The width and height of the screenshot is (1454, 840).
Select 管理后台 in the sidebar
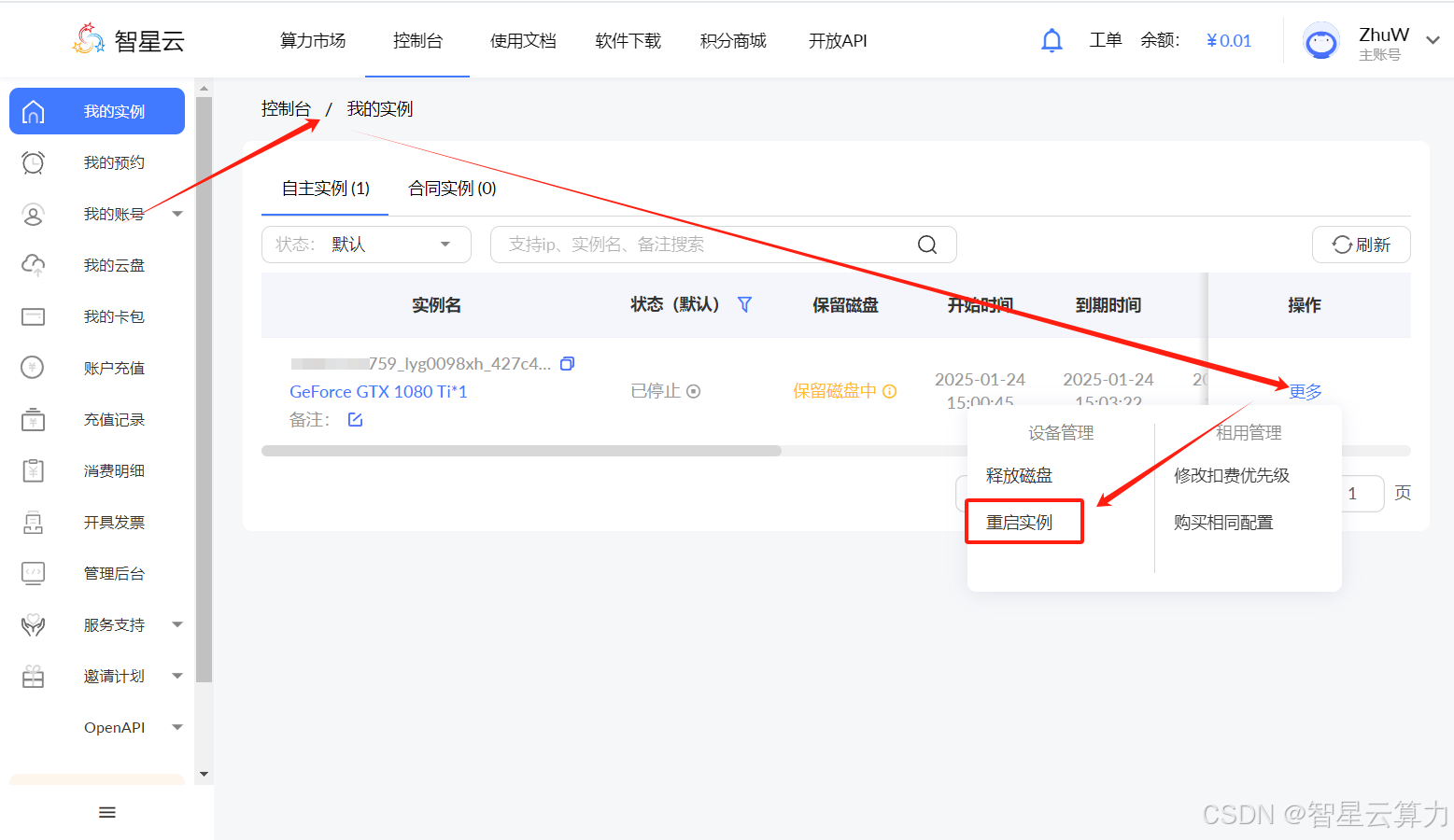[114, 573]
